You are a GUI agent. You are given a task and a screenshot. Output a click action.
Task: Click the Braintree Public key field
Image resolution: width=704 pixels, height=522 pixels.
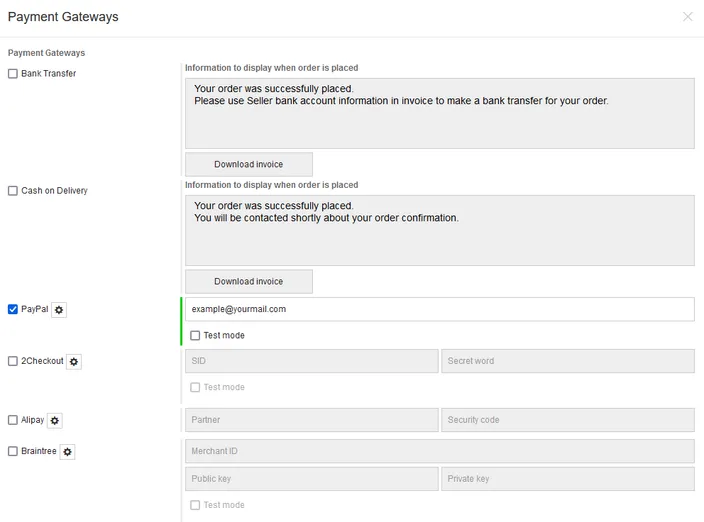(x=312, y=479)
